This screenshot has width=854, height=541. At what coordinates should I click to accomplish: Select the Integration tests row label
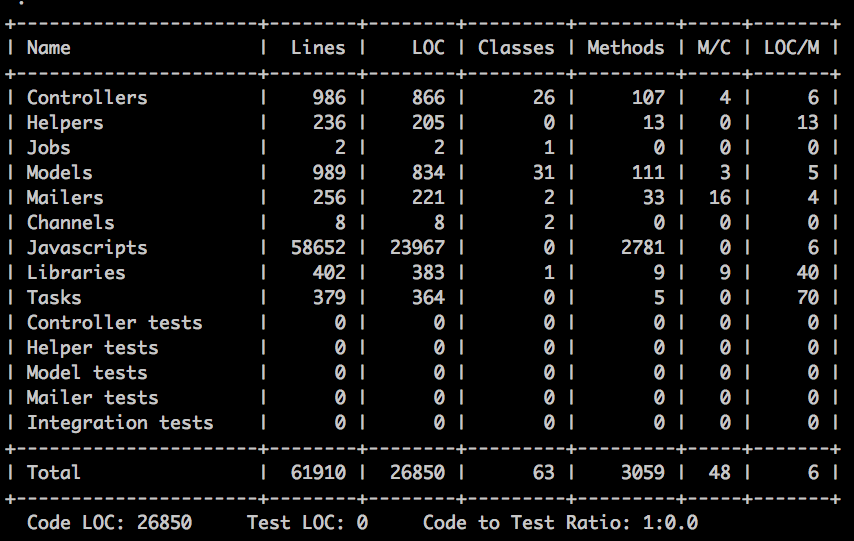(x=120, y=422)
